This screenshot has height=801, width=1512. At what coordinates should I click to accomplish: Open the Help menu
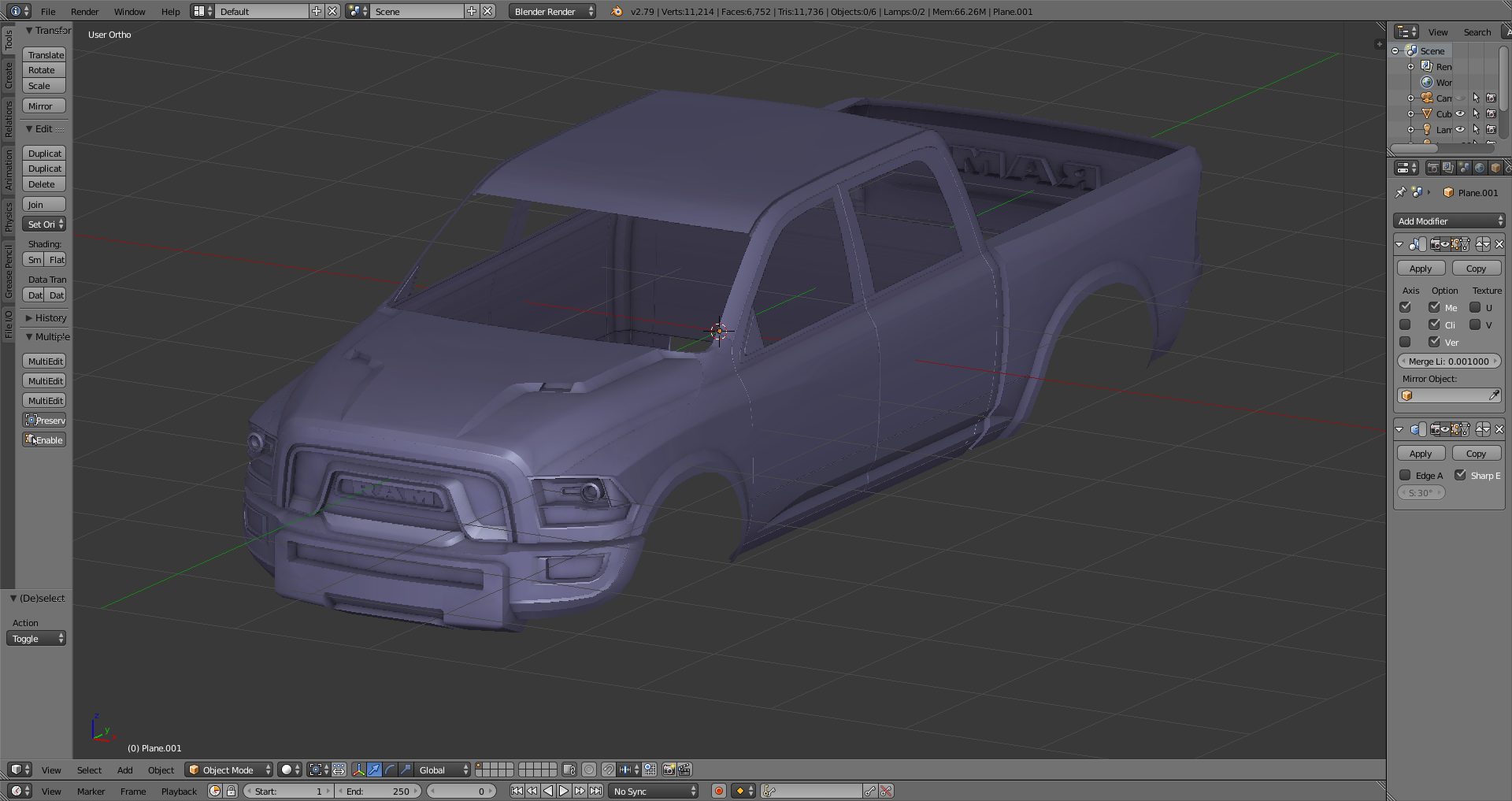tap(170, 11)
